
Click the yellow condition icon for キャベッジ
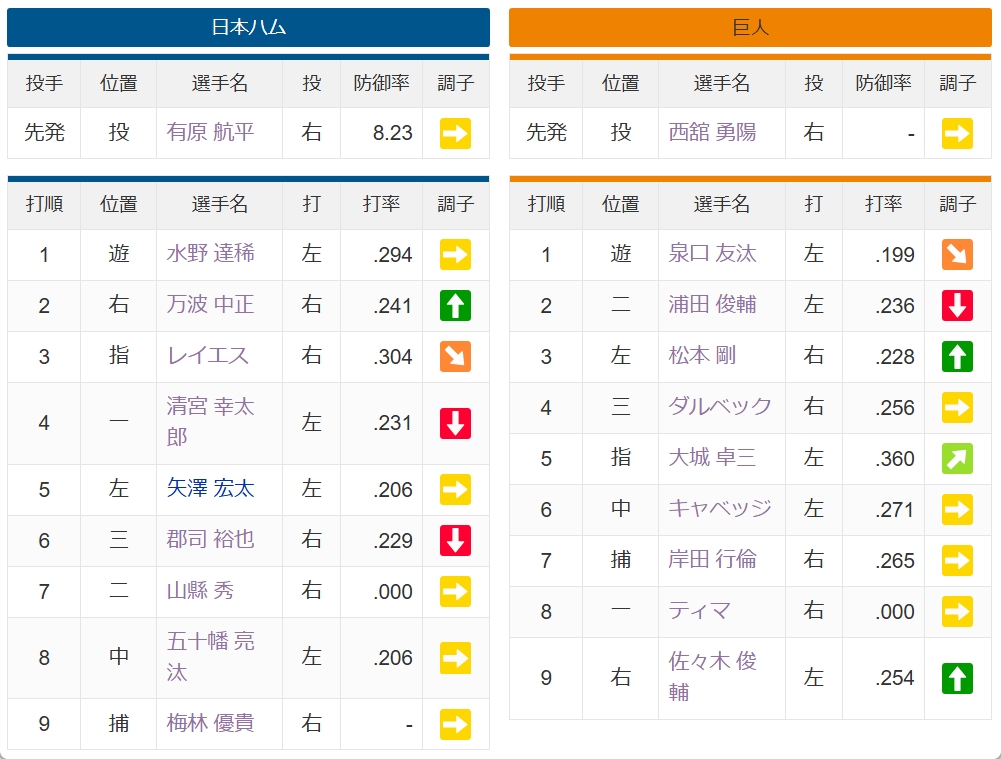pyautogui.click(x=957, y=510)
